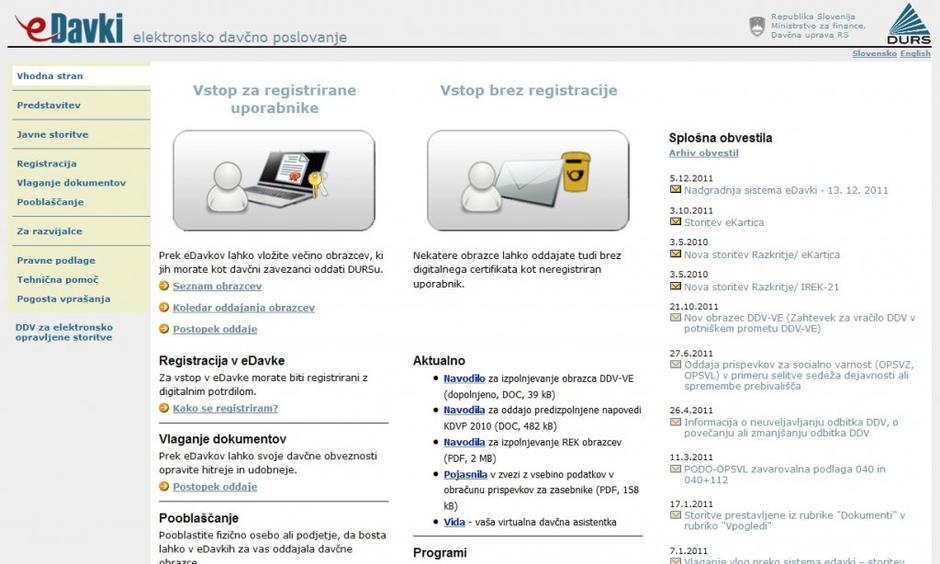The height and width of the screenshot is (564, 940).
Task: Open Nova storitev Razkritje/ eKartica notice
Action: pyautogui.click(x=762, y=255)
